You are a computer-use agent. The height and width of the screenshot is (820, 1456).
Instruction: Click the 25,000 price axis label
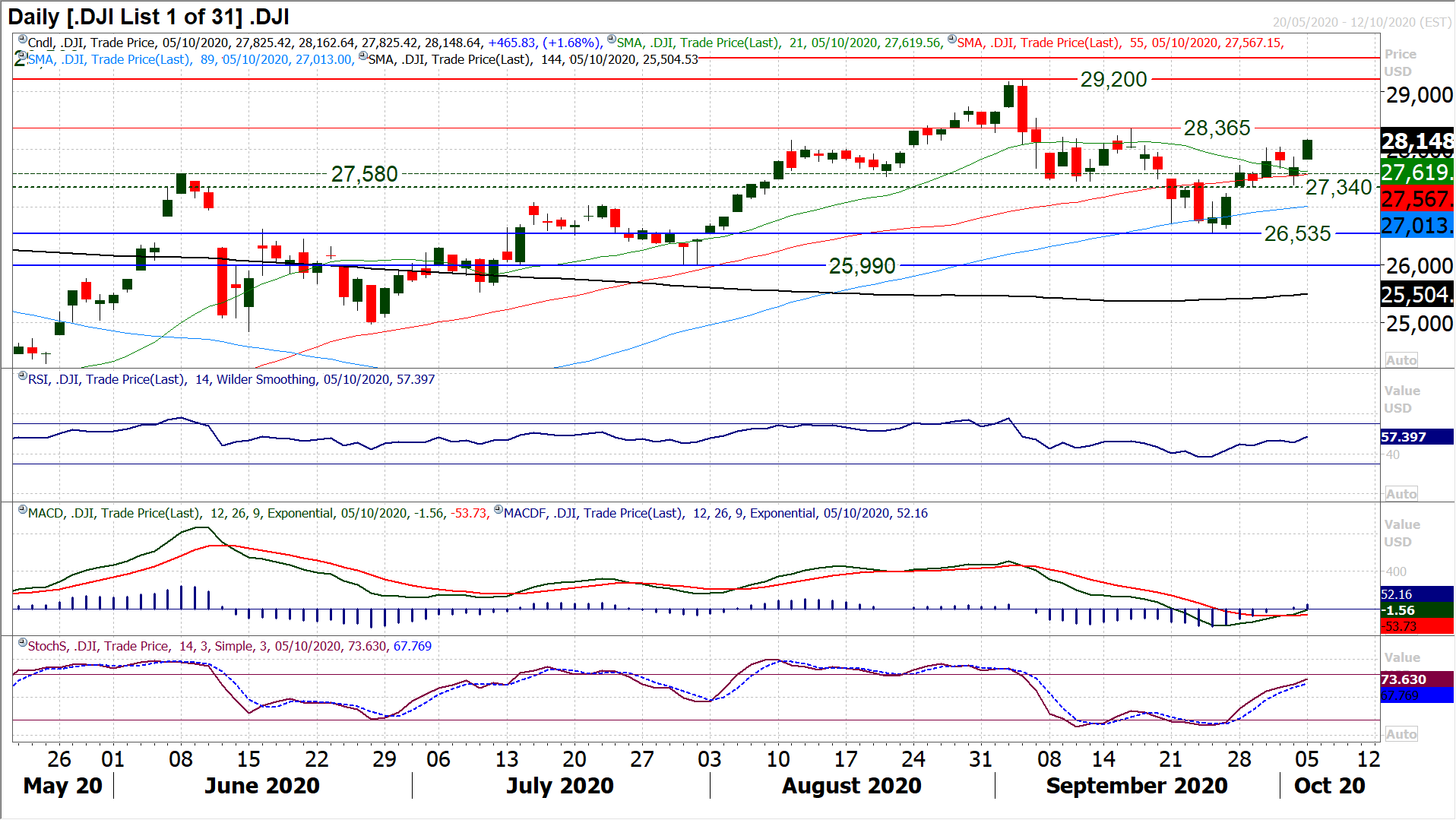click(1419, 324)
